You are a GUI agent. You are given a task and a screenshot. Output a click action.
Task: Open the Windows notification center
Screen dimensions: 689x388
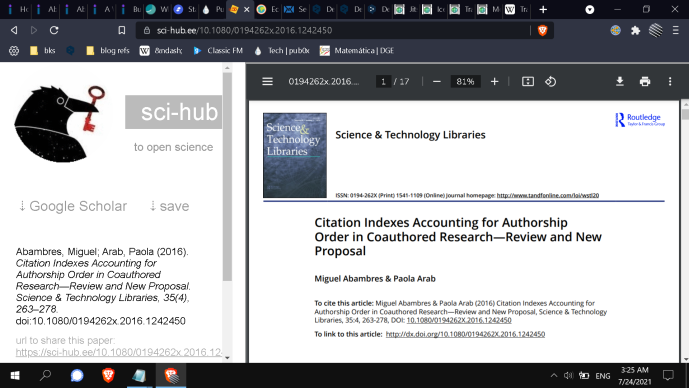[x=668, y=375]
